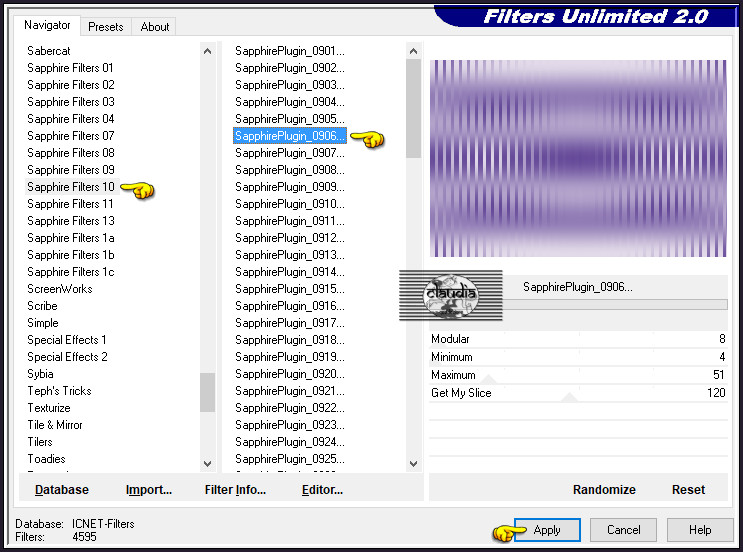Select Tile & Mirror category
The width and height of the screenshot is (743, 552).
pyautogui.click(x=54, y=425)
